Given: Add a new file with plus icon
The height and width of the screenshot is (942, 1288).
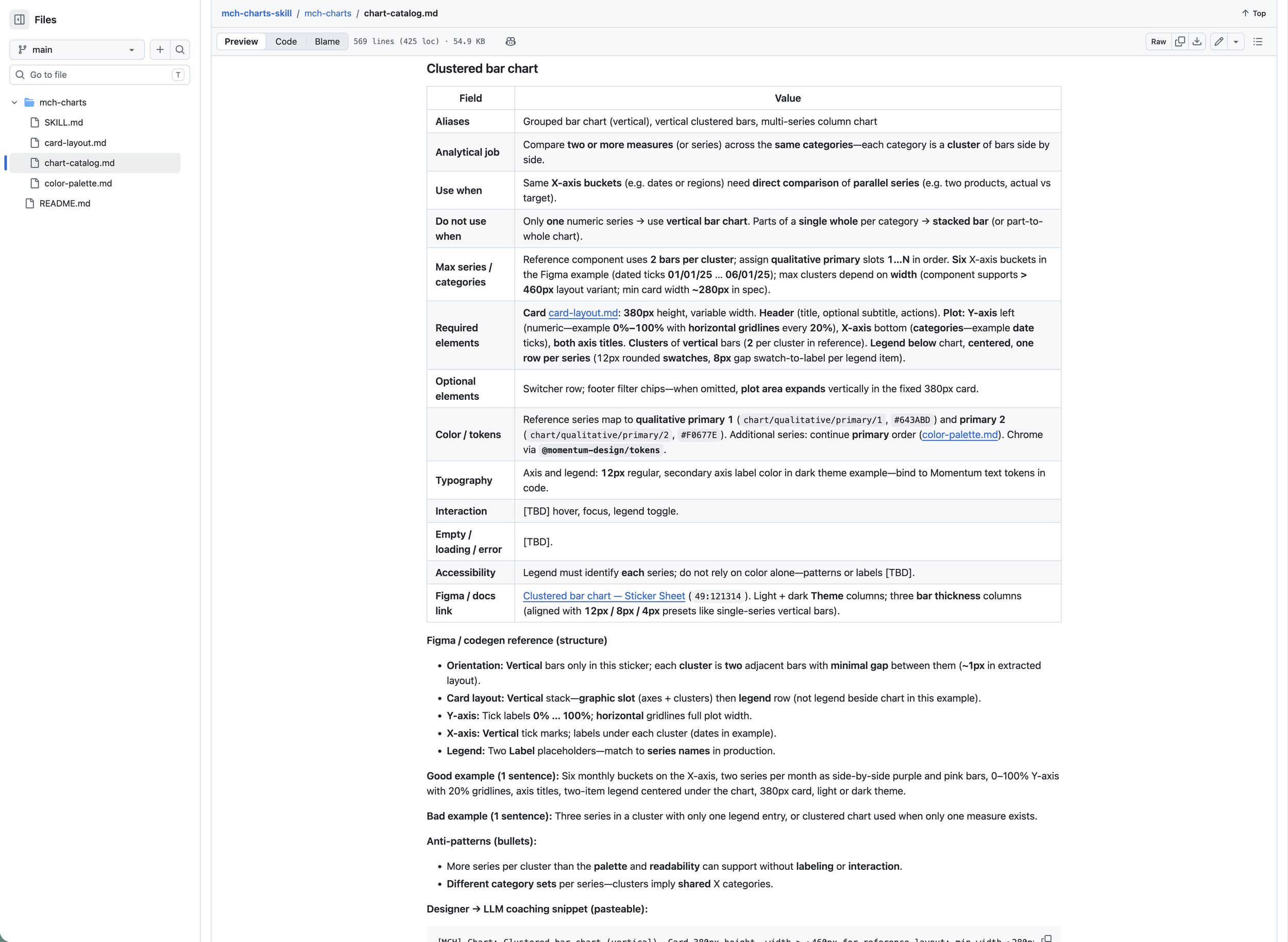Looking at the screenshot, I should click(160, 49).
